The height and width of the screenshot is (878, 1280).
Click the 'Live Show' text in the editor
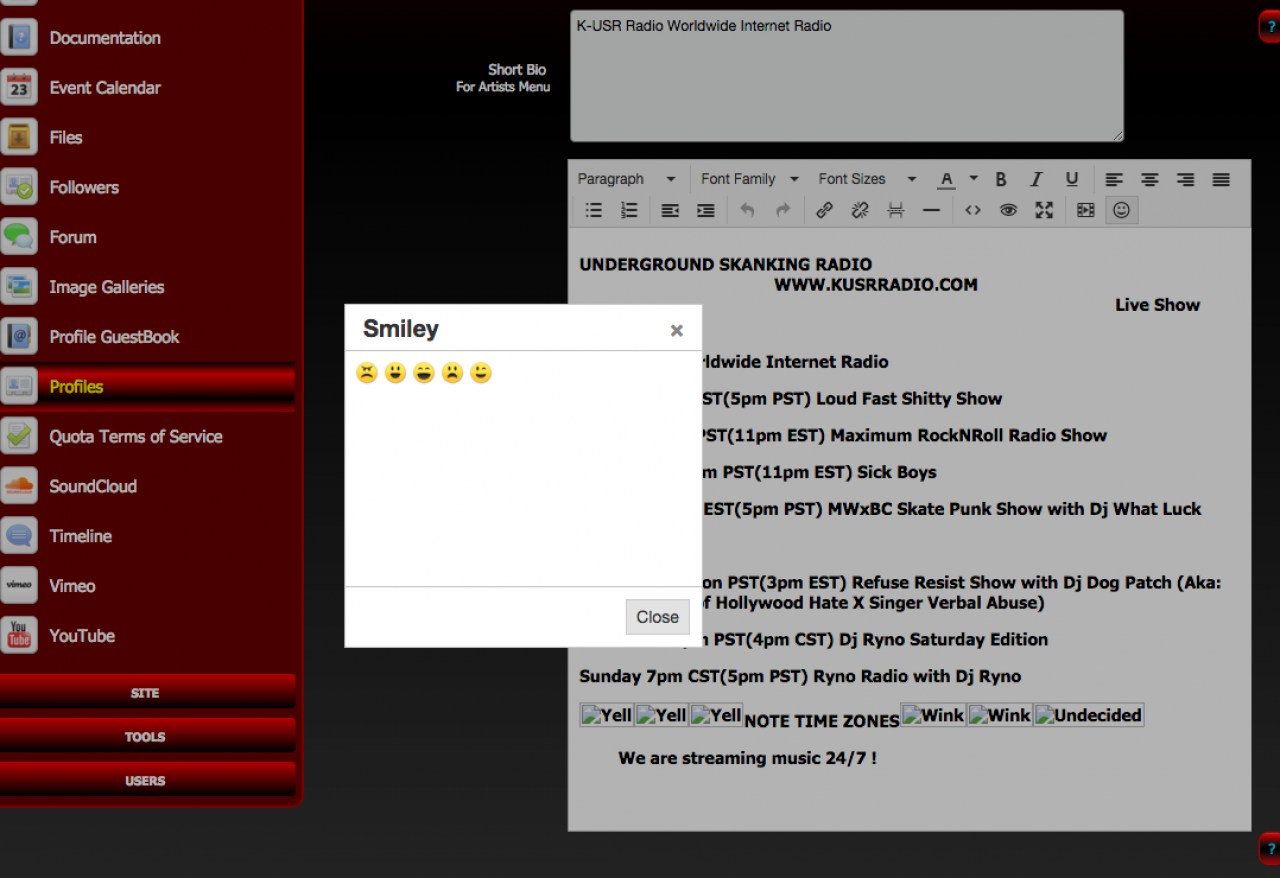tap(1158, 305)
